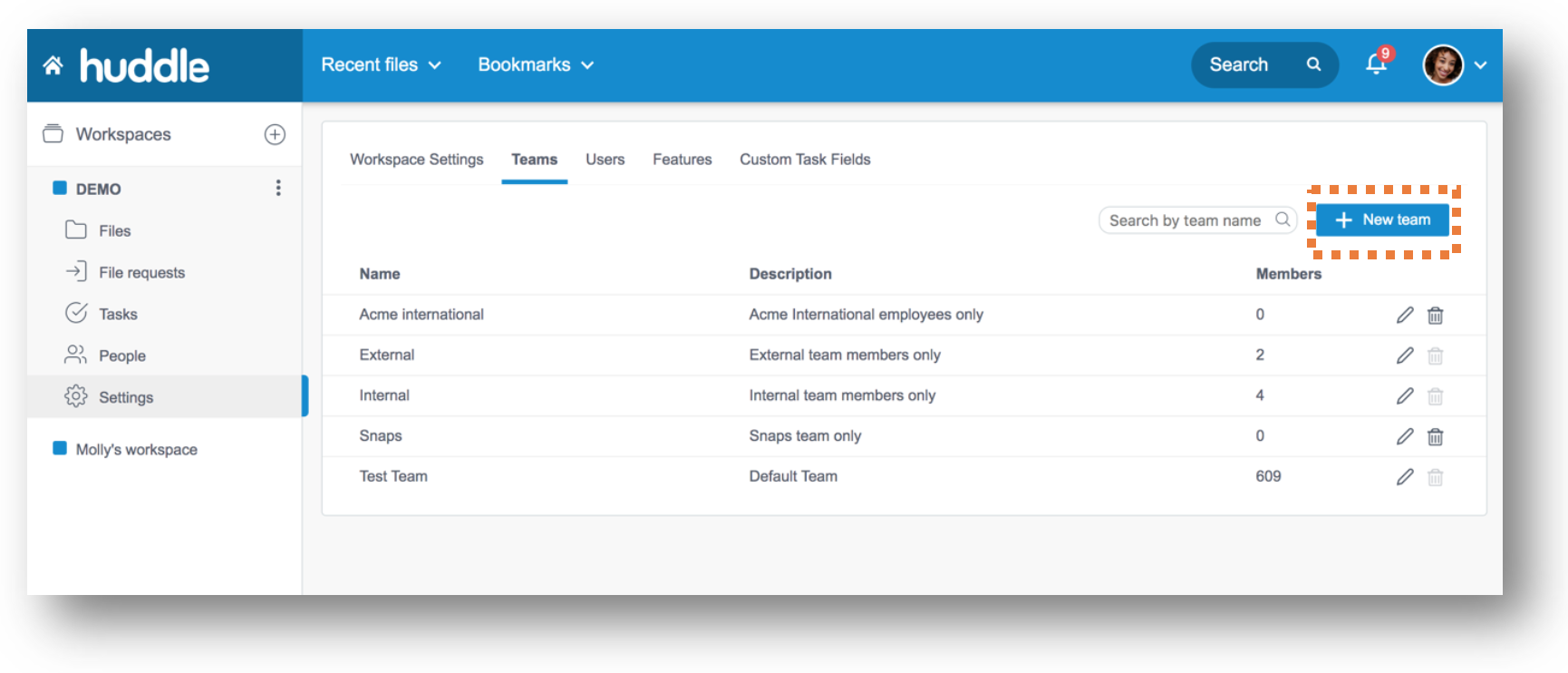Screen dimensions: 1568x673
Task: Delete Acme international team trash icon
Action: (x=1436, y=315)
